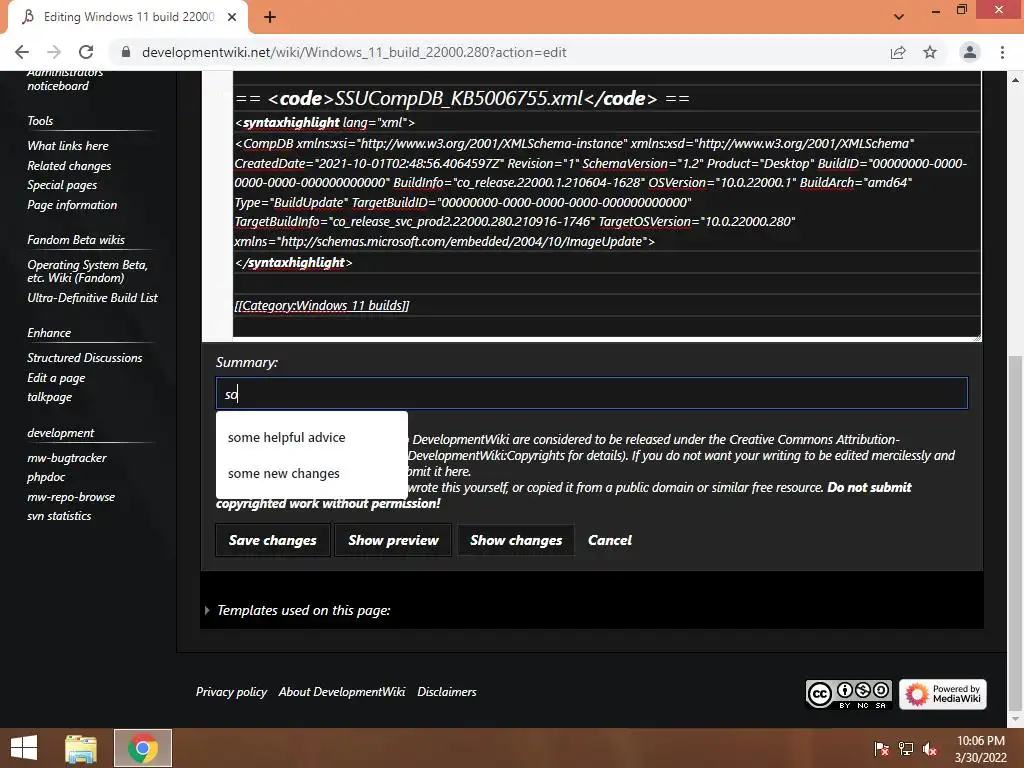
Task: Choose 'some helpful advice' suggestion
Action: click(x=312, y=438)
